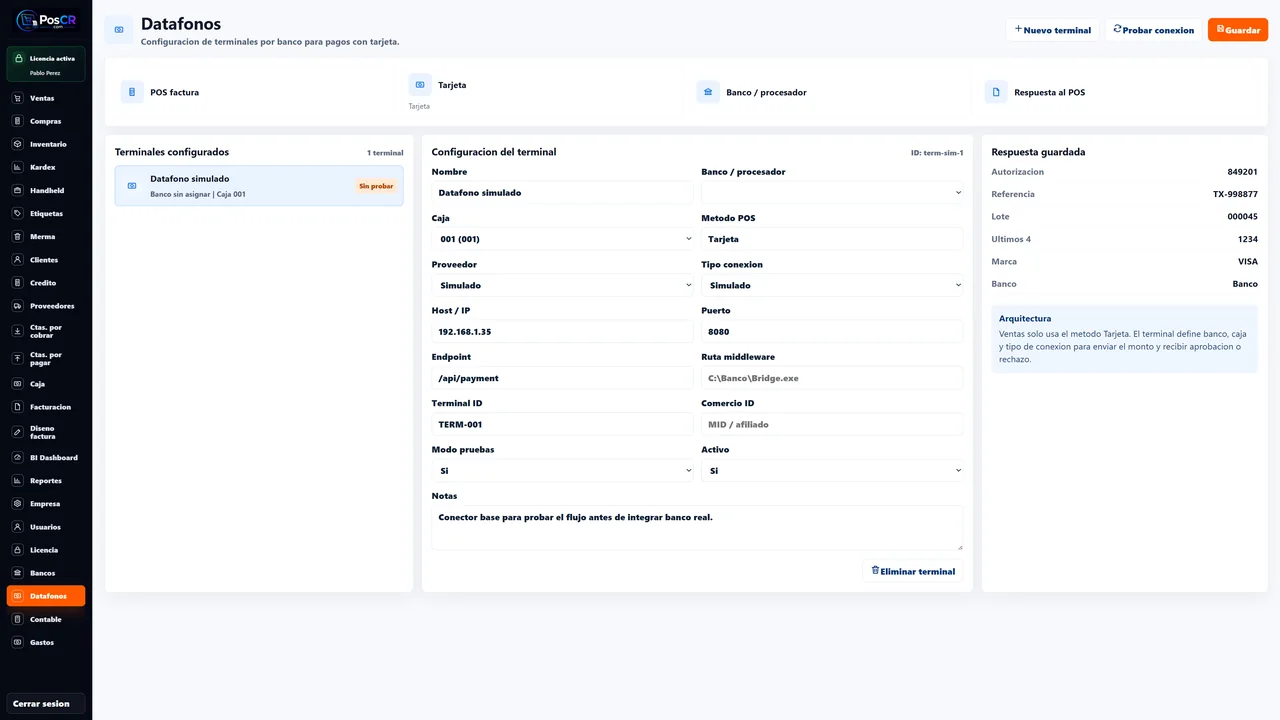Click the Bancos building icon
The width and height of the screenshot is (1280, 720).
click(17, 573)
